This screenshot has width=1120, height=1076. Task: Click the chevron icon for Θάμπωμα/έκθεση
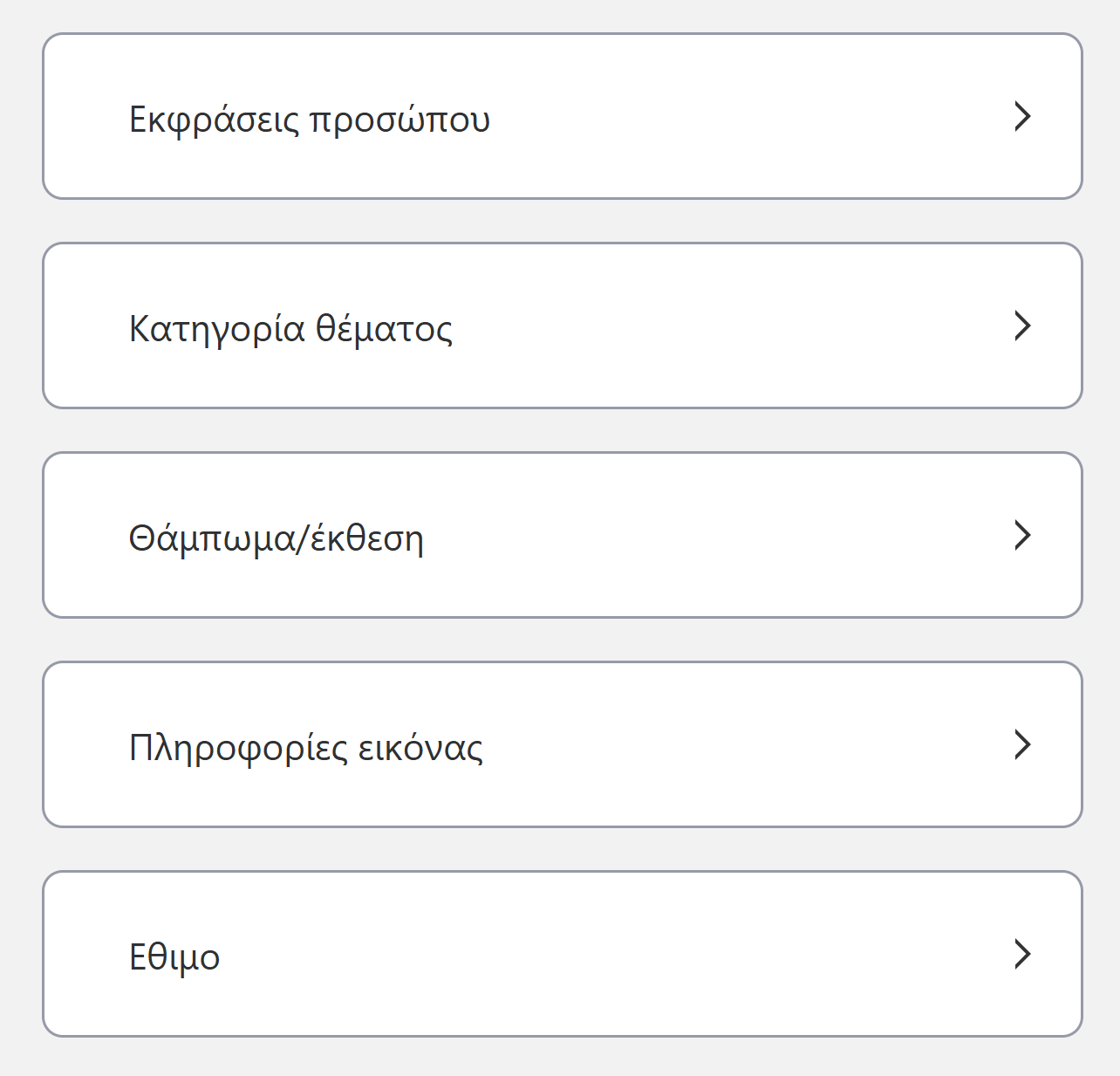pos(1023,535)
